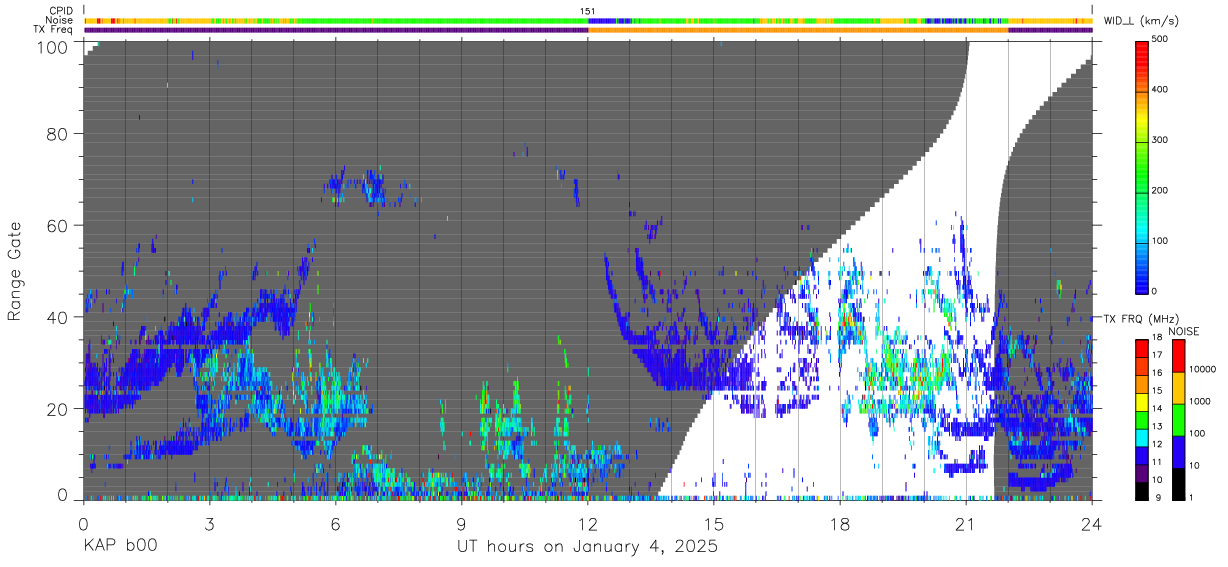Click the 400 label on width scale
Viewport: 1228px width, 567px height.
tap(1162, 90)
